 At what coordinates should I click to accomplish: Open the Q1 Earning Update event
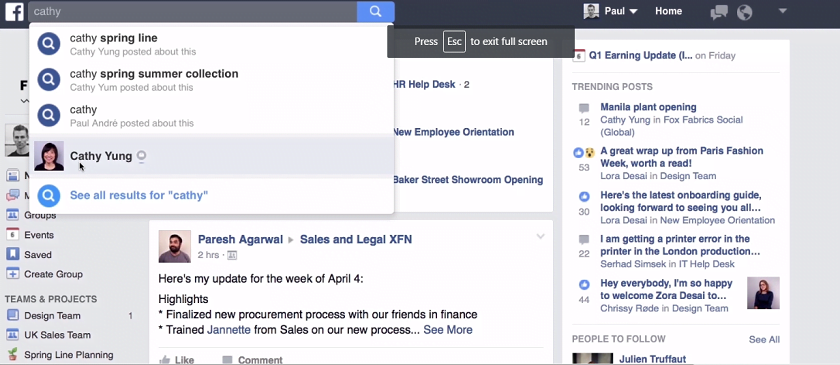point(641,55)
